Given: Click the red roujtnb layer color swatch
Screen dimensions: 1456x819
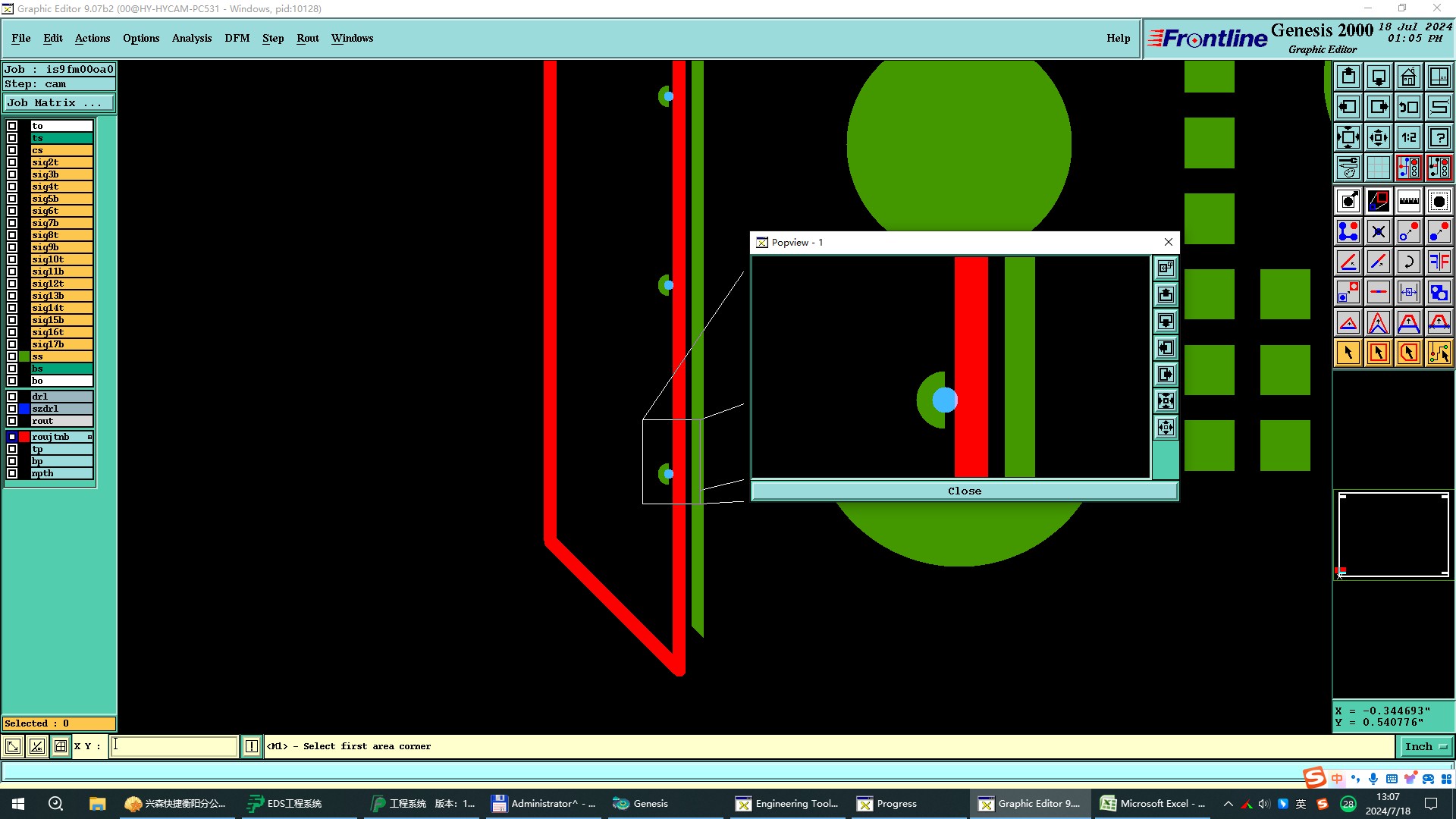Looking at the screenshot, I should pyautogui.click(x=24, y=437).
